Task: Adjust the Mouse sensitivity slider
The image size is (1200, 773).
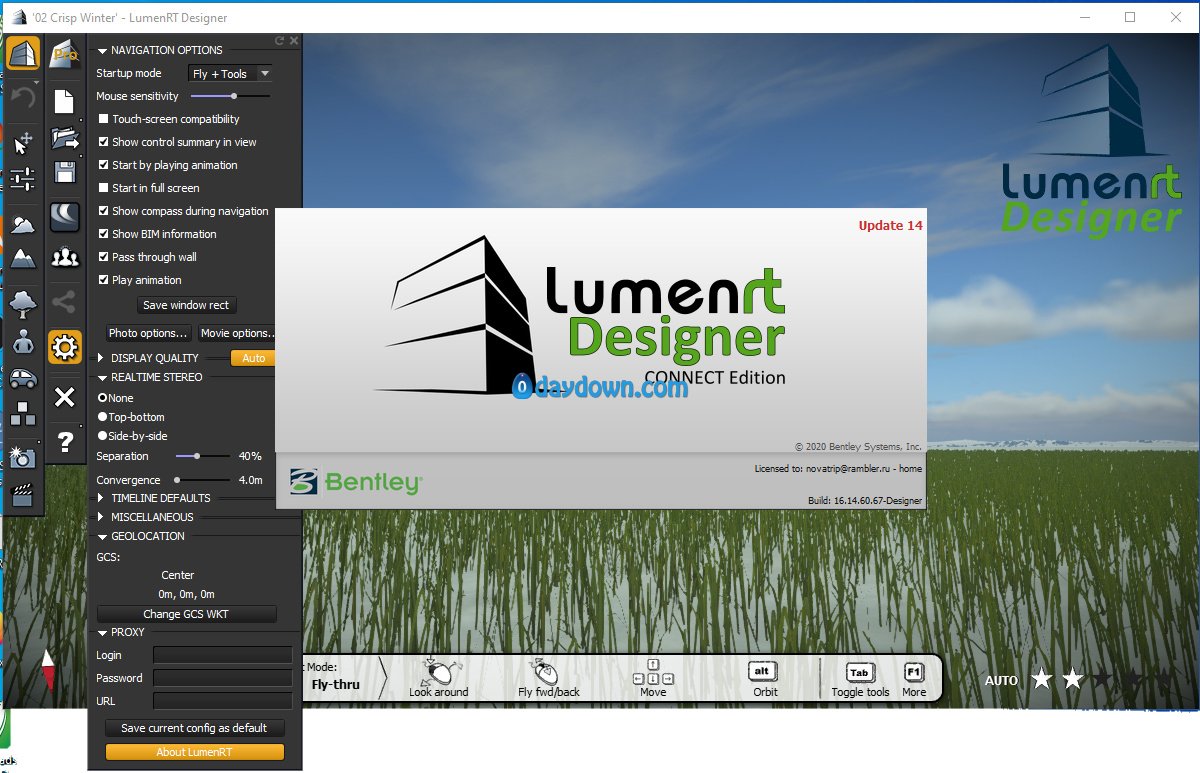Action: (x=230, y=96)
